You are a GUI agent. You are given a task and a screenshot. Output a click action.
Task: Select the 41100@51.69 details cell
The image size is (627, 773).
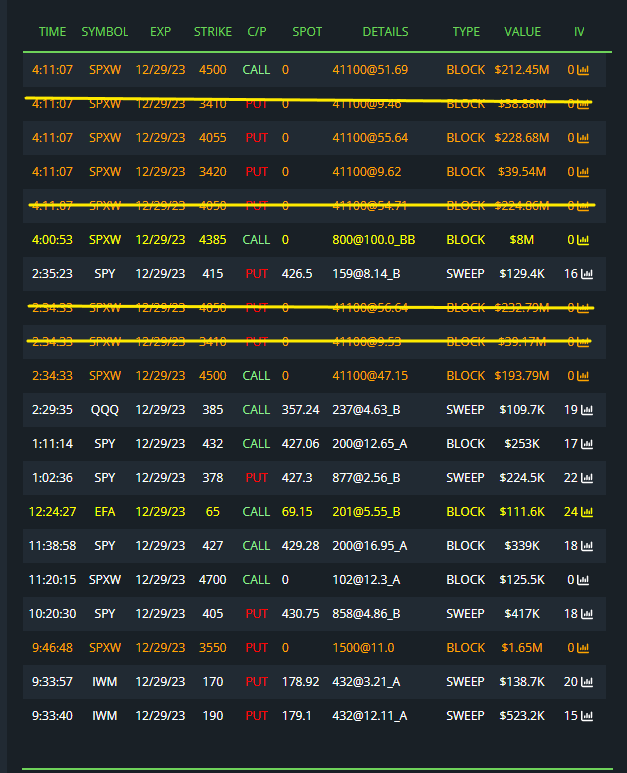click(370, 70)
